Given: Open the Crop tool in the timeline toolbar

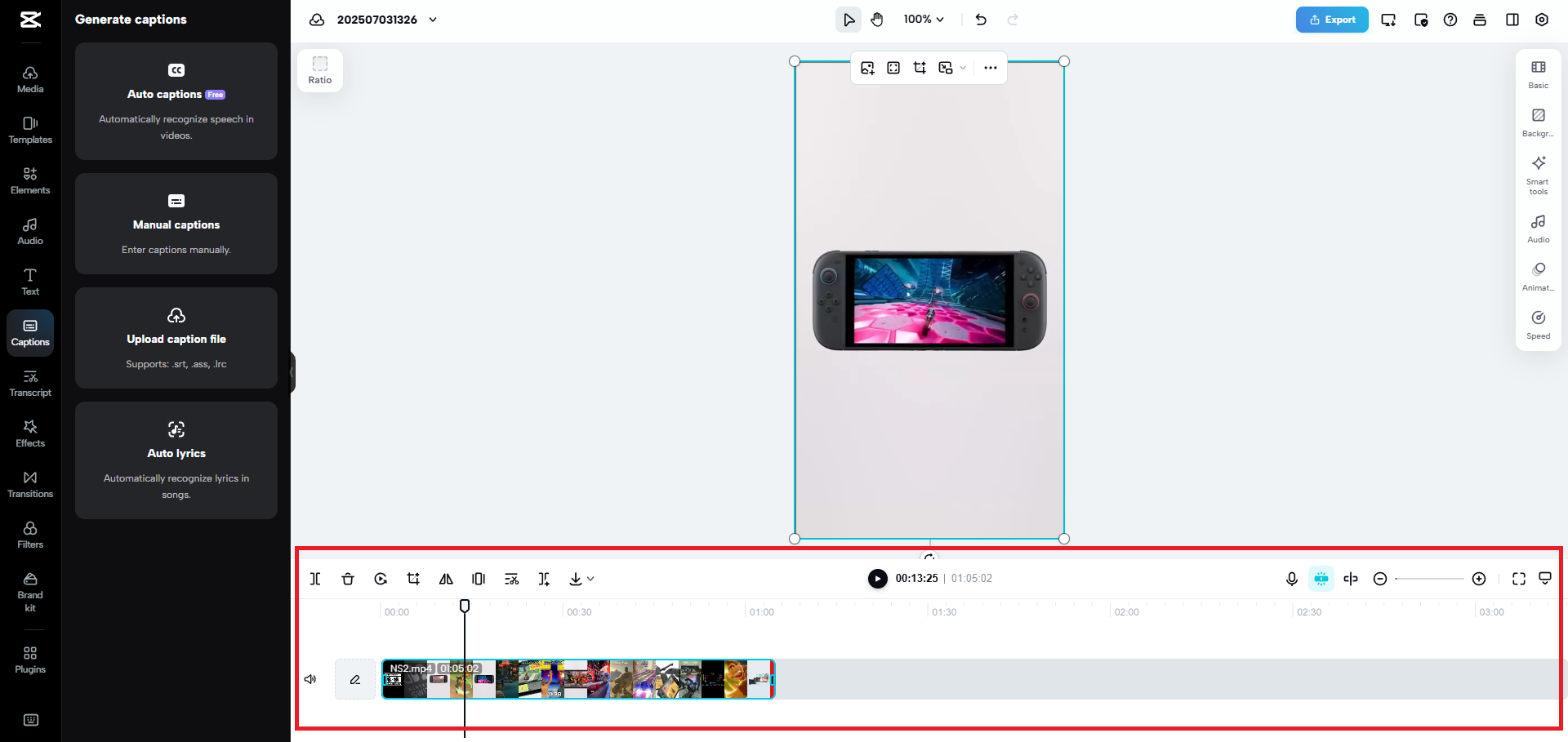Looking at the screenshot, I should 413,579.
